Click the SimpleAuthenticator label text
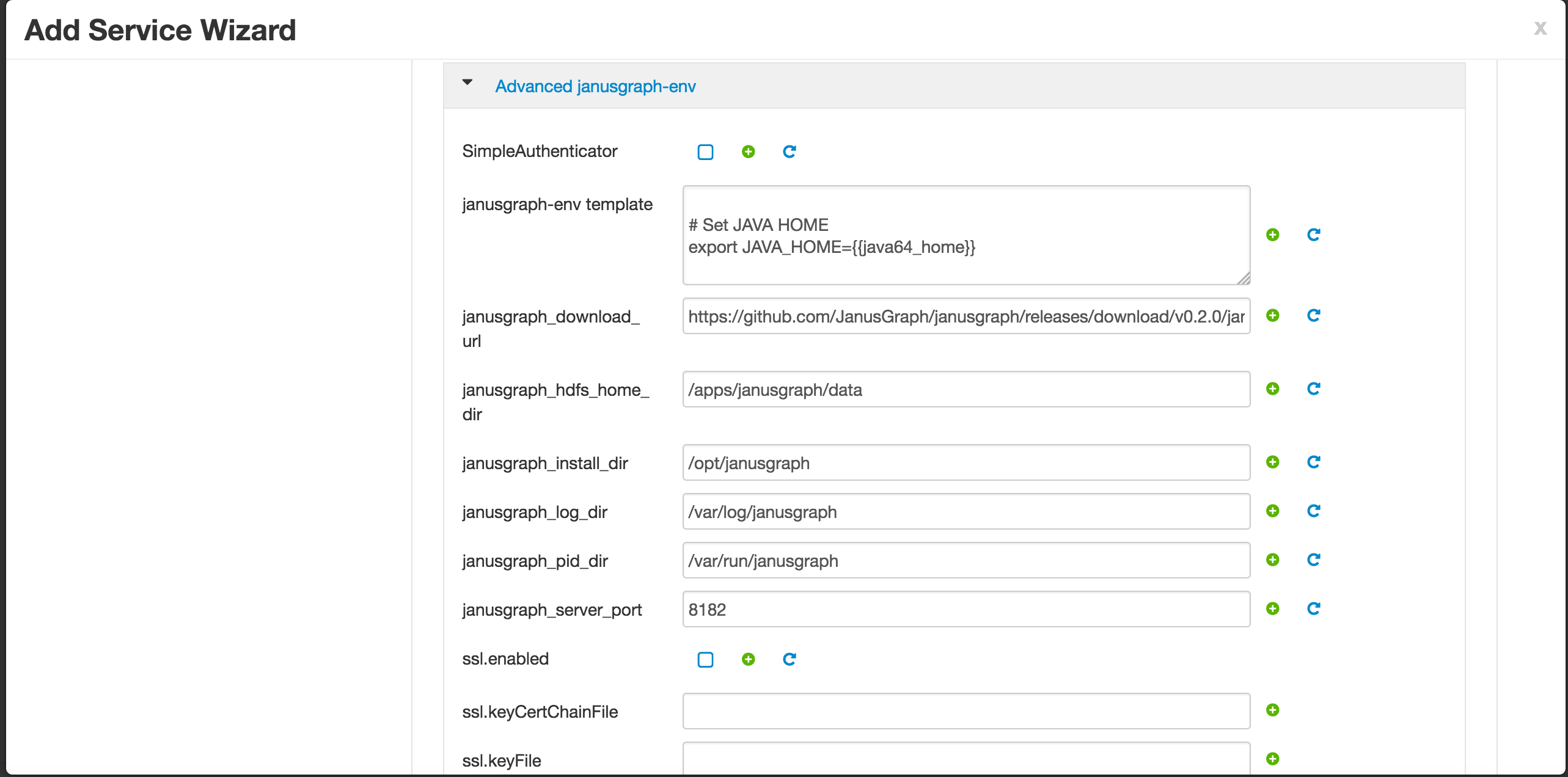 [540, 151]
